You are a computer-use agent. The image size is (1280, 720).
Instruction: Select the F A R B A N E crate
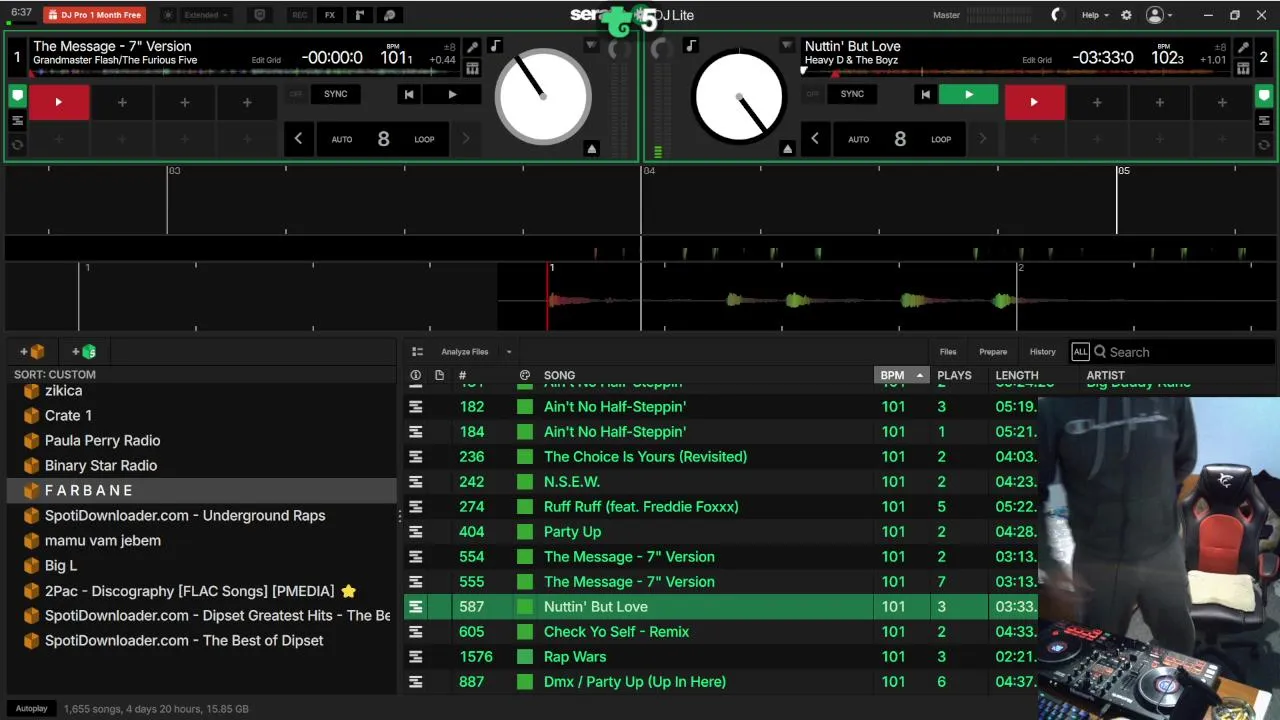point(202,491)
